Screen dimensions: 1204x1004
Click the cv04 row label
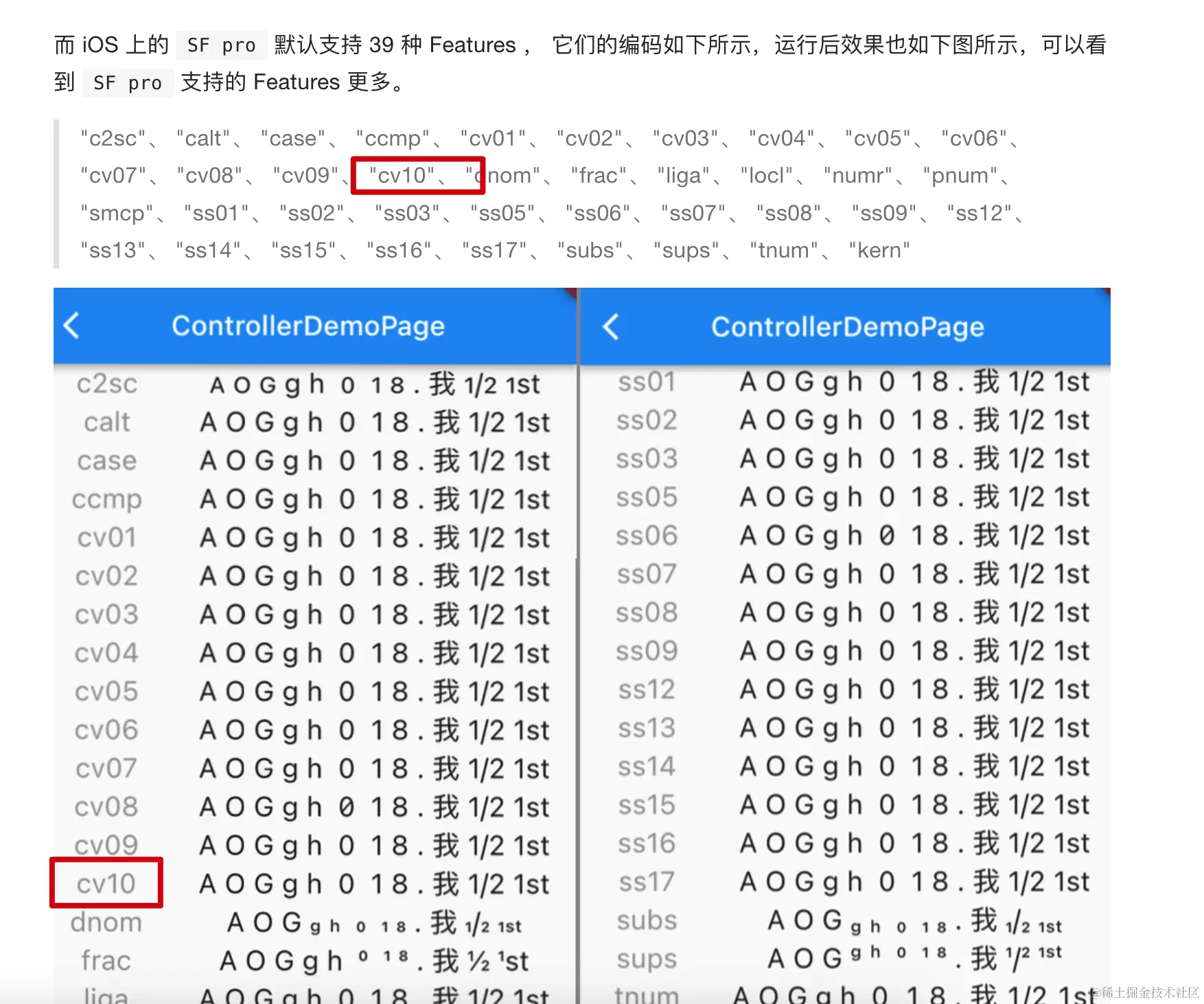coord(107,653)
